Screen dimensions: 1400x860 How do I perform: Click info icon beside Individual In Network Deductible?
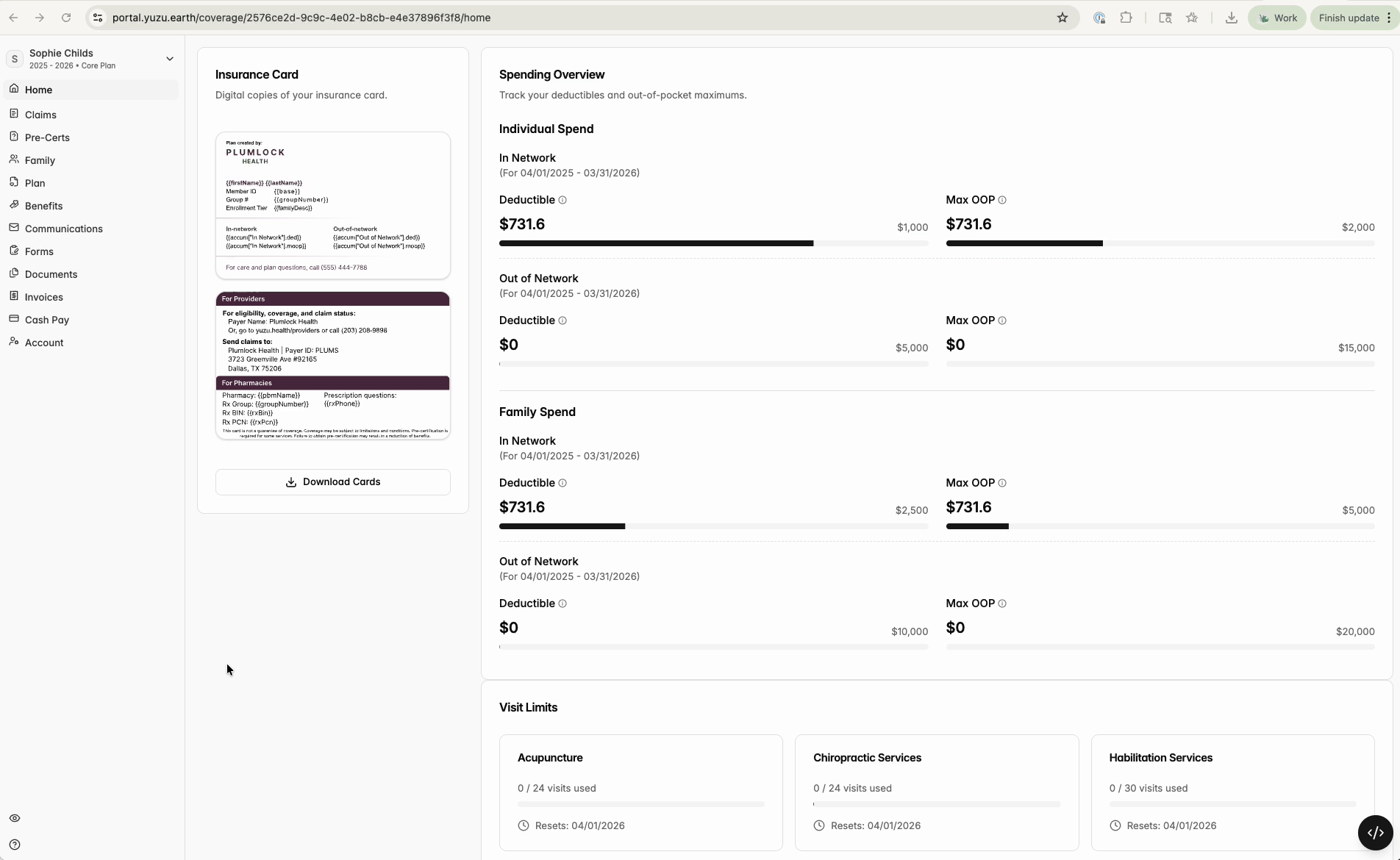pos(562,200)
